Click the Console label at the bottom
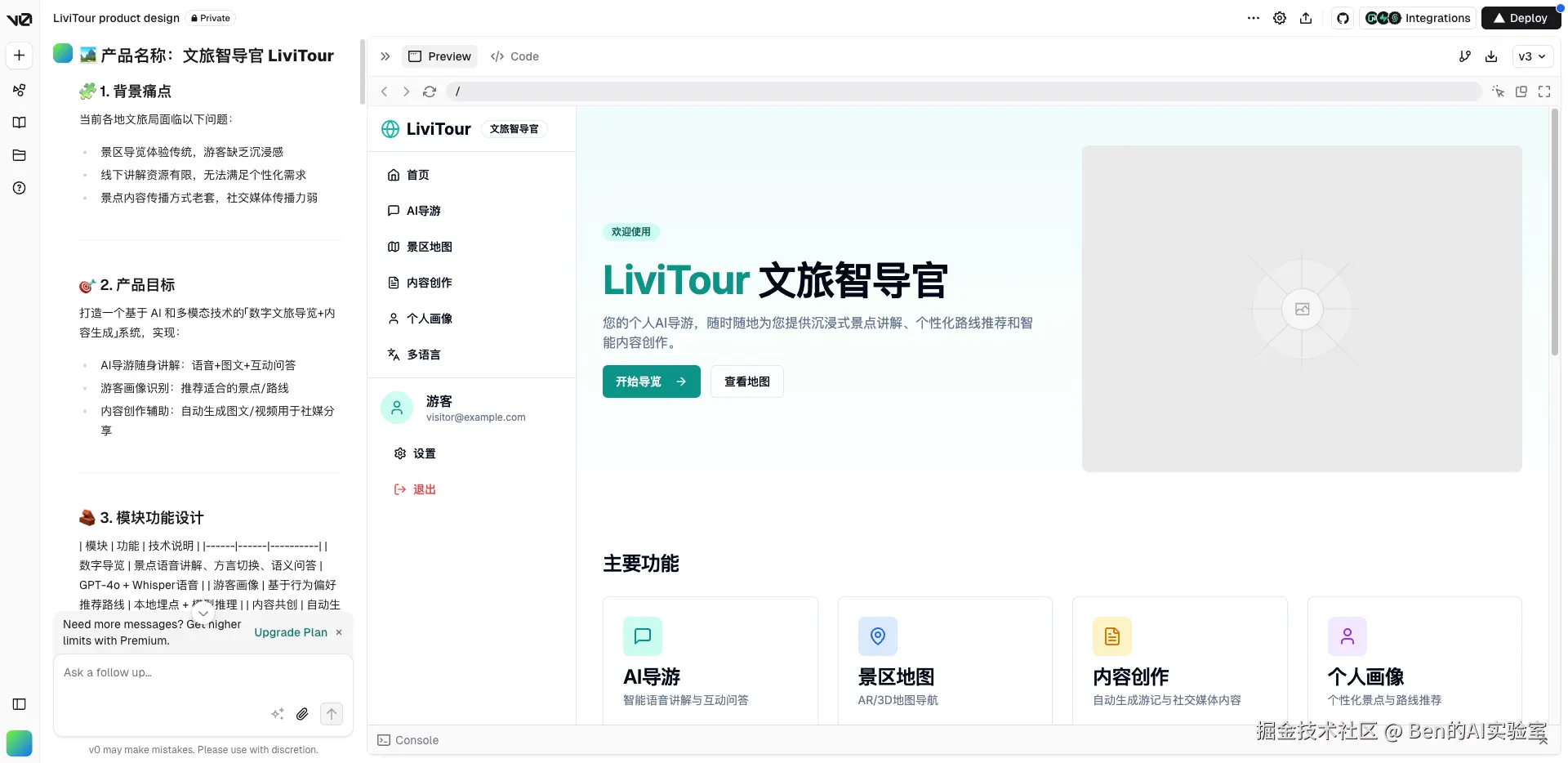 (x=416, y=740)
